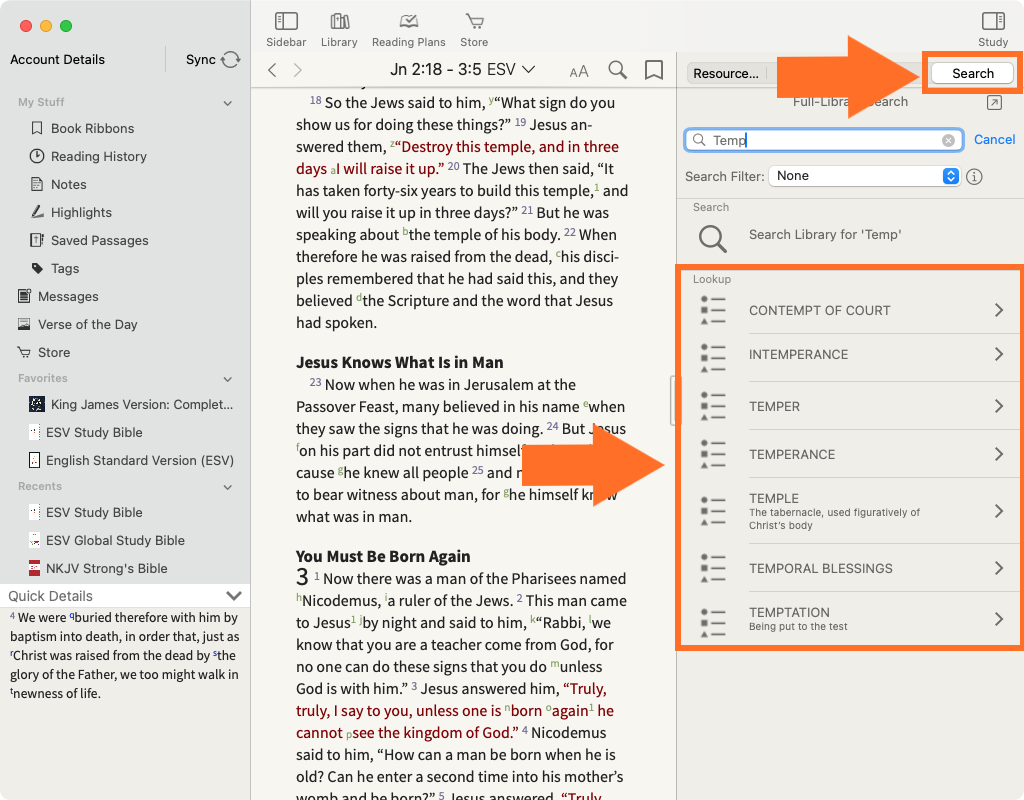Open passage search magnifier icon
This screenshot has width=1024, height=800.
pos(618,70)
